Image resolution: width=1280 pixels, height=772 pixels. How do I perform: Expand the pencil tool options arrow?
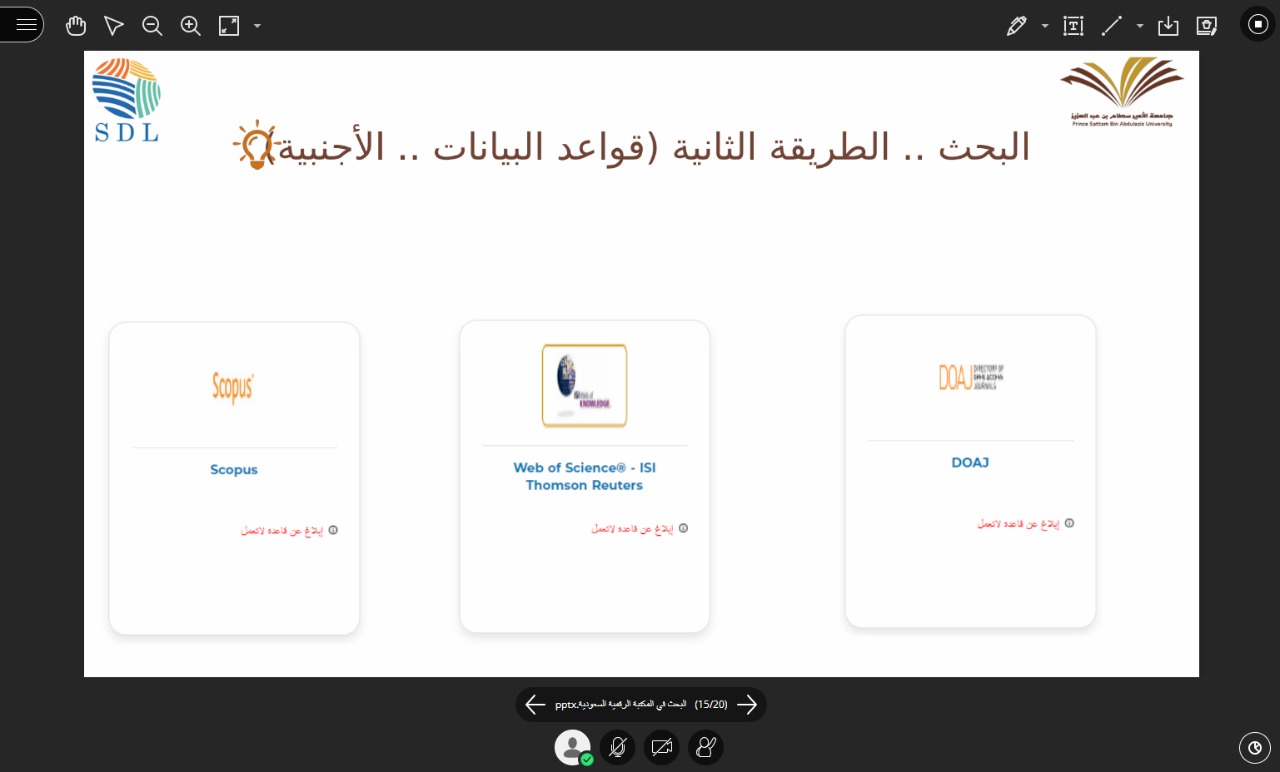tap(1045, 26)
